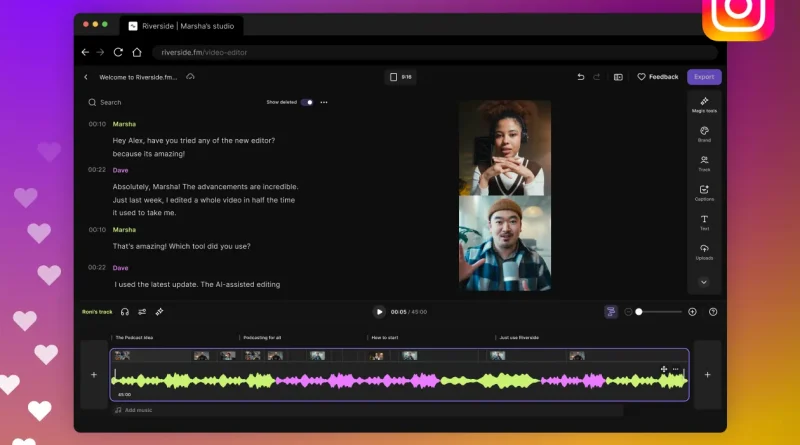Screen dimensions: 800x445
Task: Click the 'Welcome to Riverside.fm...' project title
Action: coord(138,78)
